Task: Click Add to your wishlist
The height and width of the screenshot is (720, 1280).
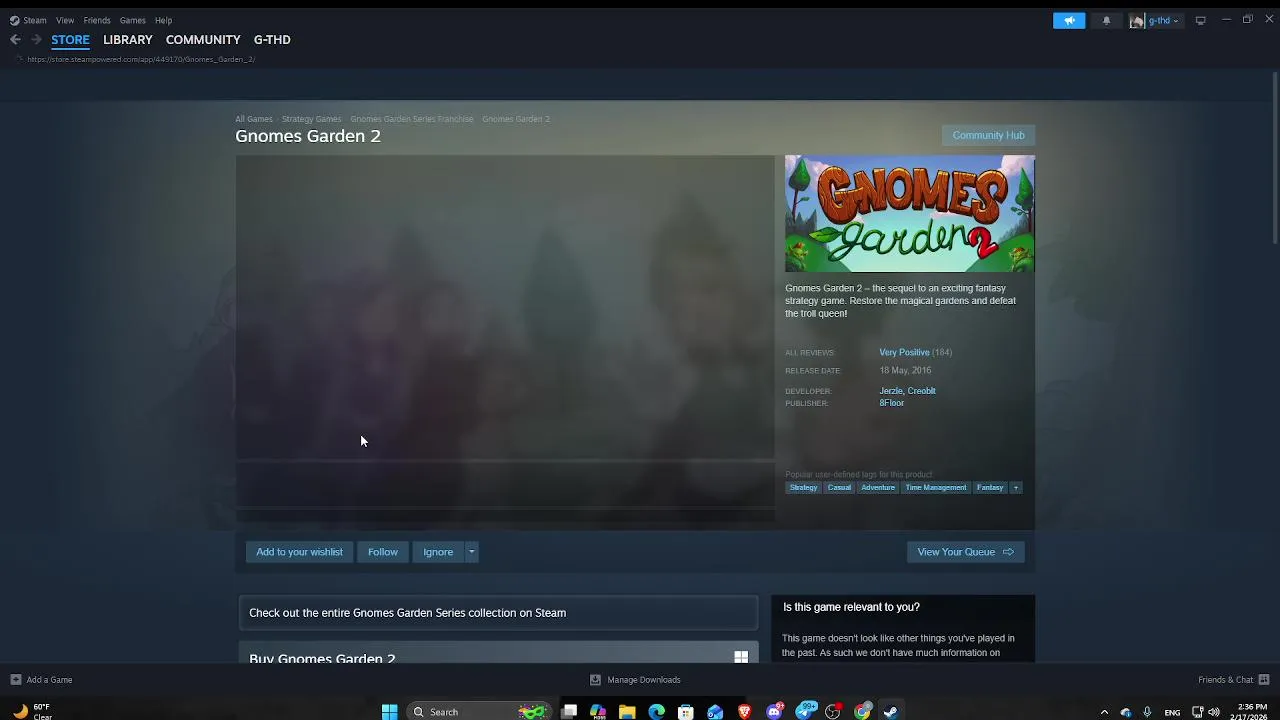Action: click(x=299, y=552)
